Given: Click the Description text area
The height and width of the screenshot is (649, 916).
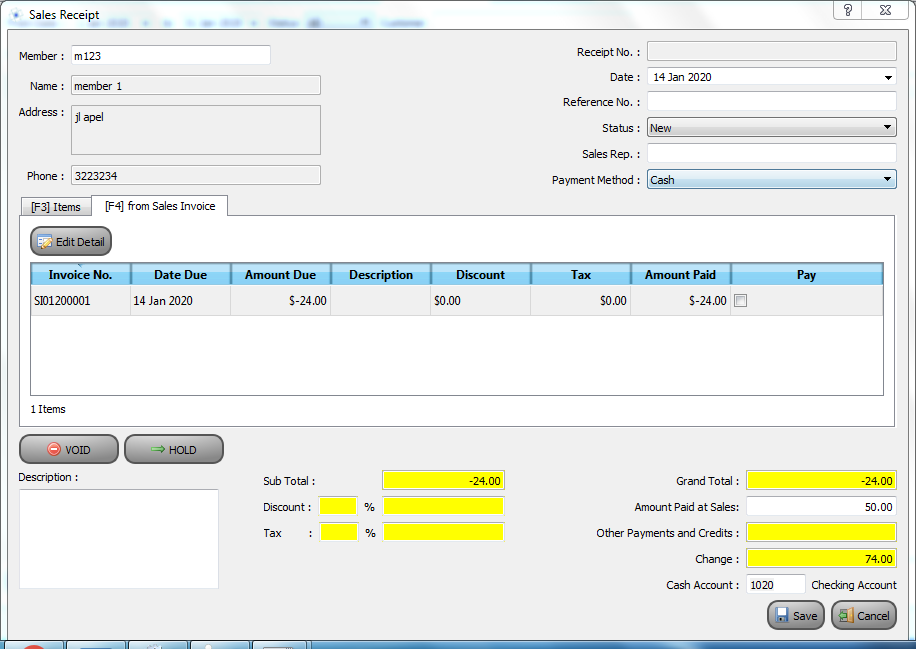Looking at the screenshot, I should pyautogui.click(x=118, y=538).
